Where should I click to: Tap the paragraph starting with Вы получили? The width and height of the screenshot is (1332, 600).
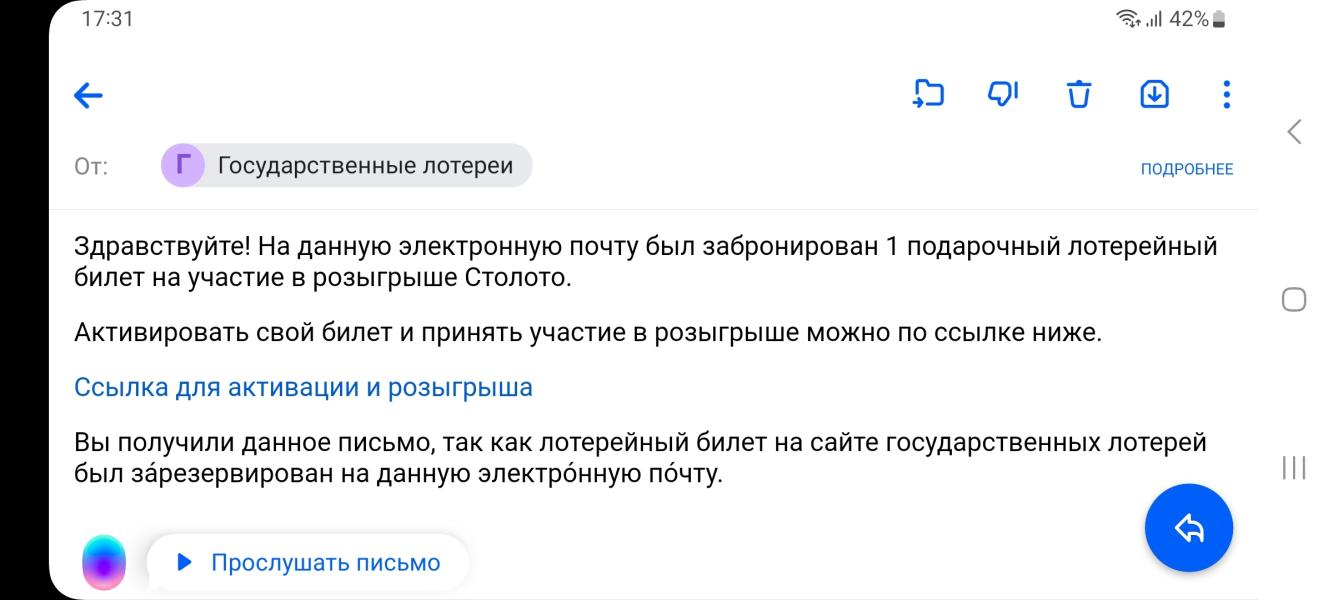[x=640, y=458]
